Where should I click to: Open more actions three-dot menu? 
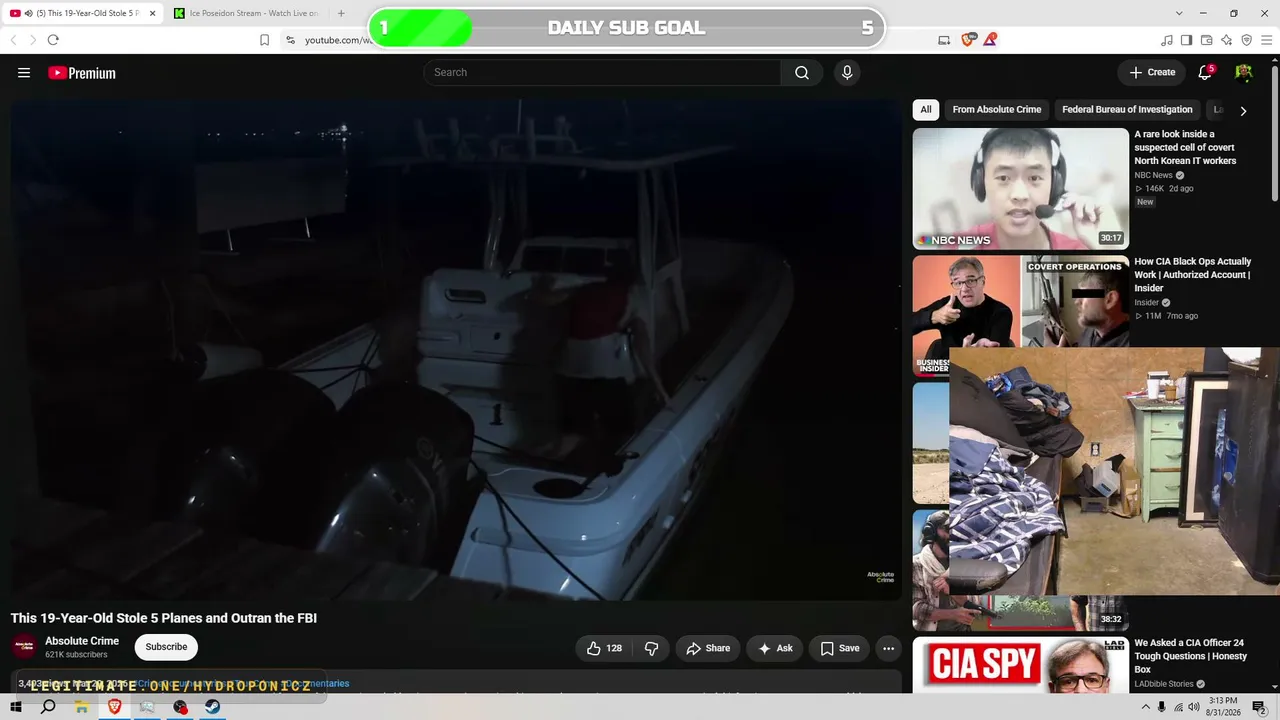click(888, 648)
